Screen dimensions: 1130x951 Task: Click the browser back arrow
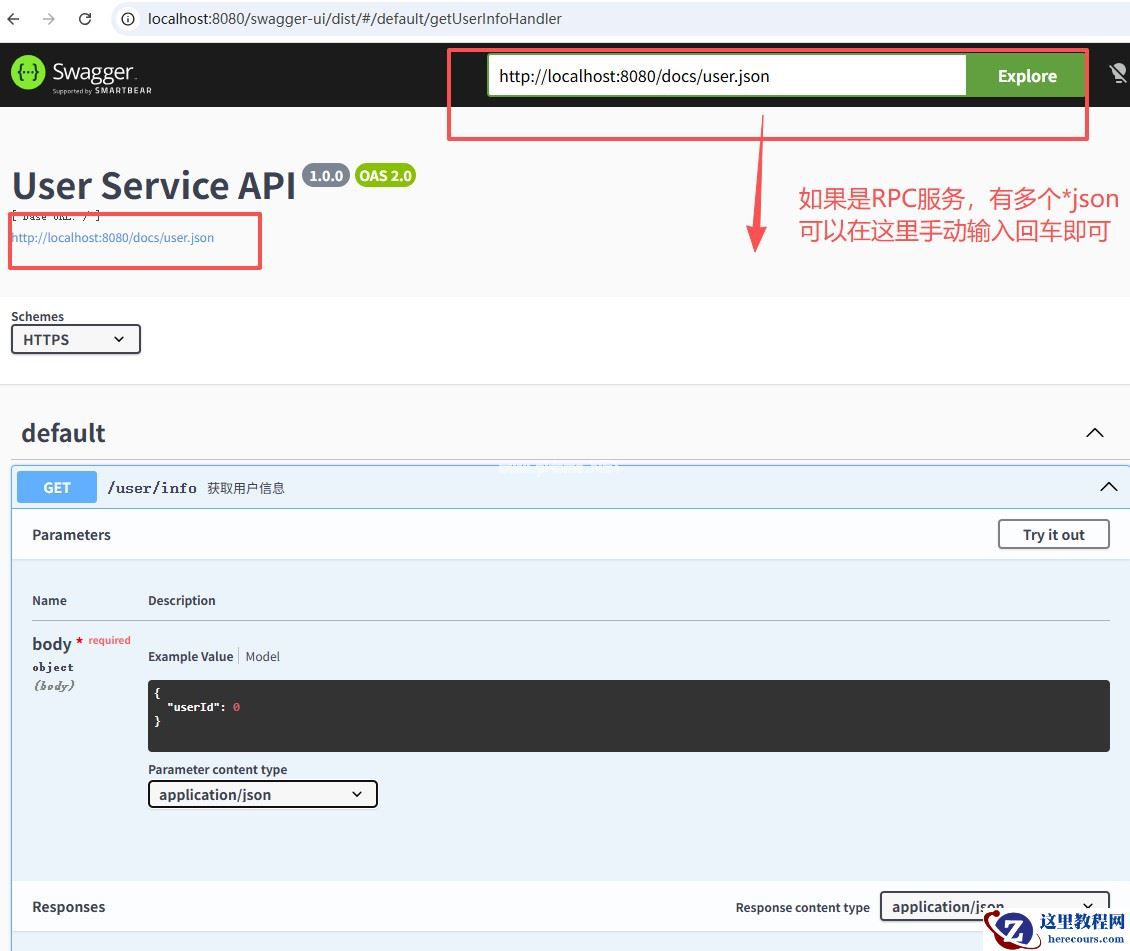click(x=14, y=19)
